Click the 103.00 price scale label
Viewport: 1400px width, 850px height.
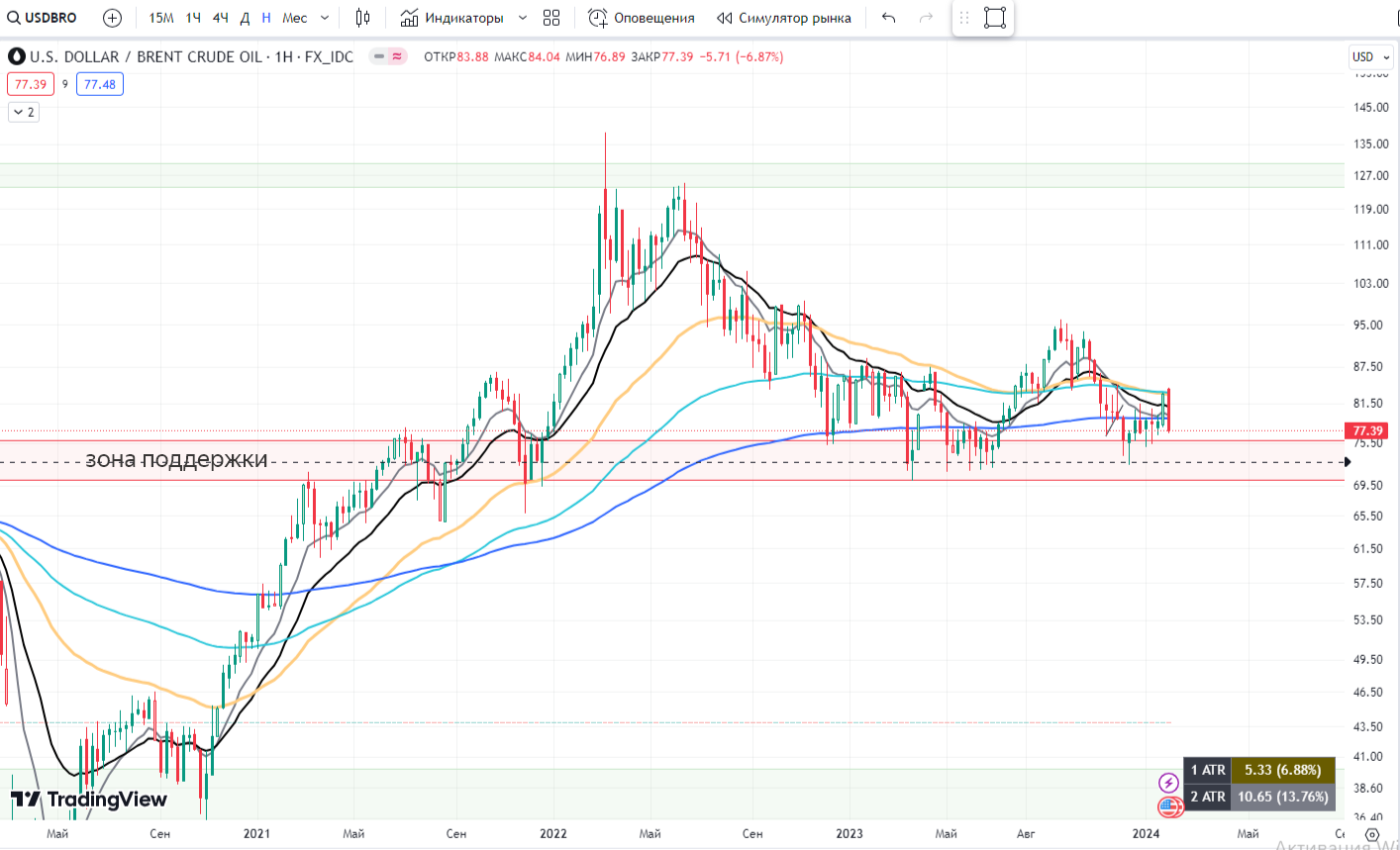[x=1371, y=283]
